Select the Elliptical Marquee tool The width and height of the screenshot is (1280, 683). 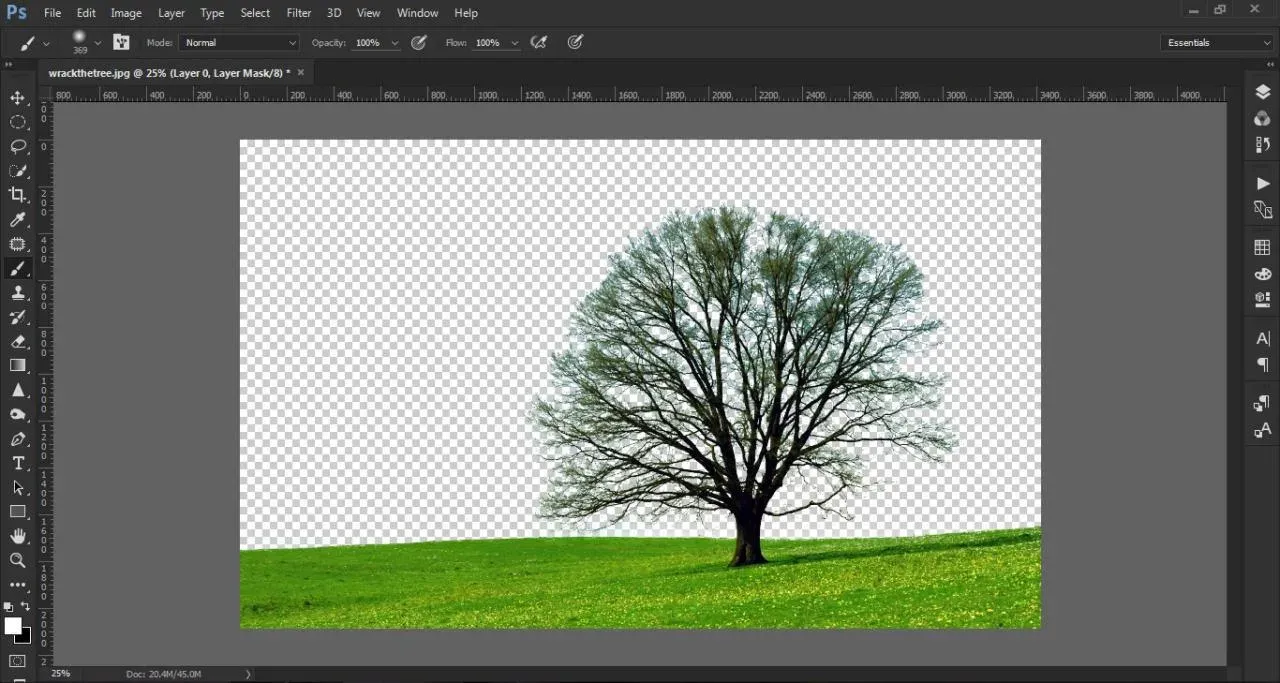[18, 122]
